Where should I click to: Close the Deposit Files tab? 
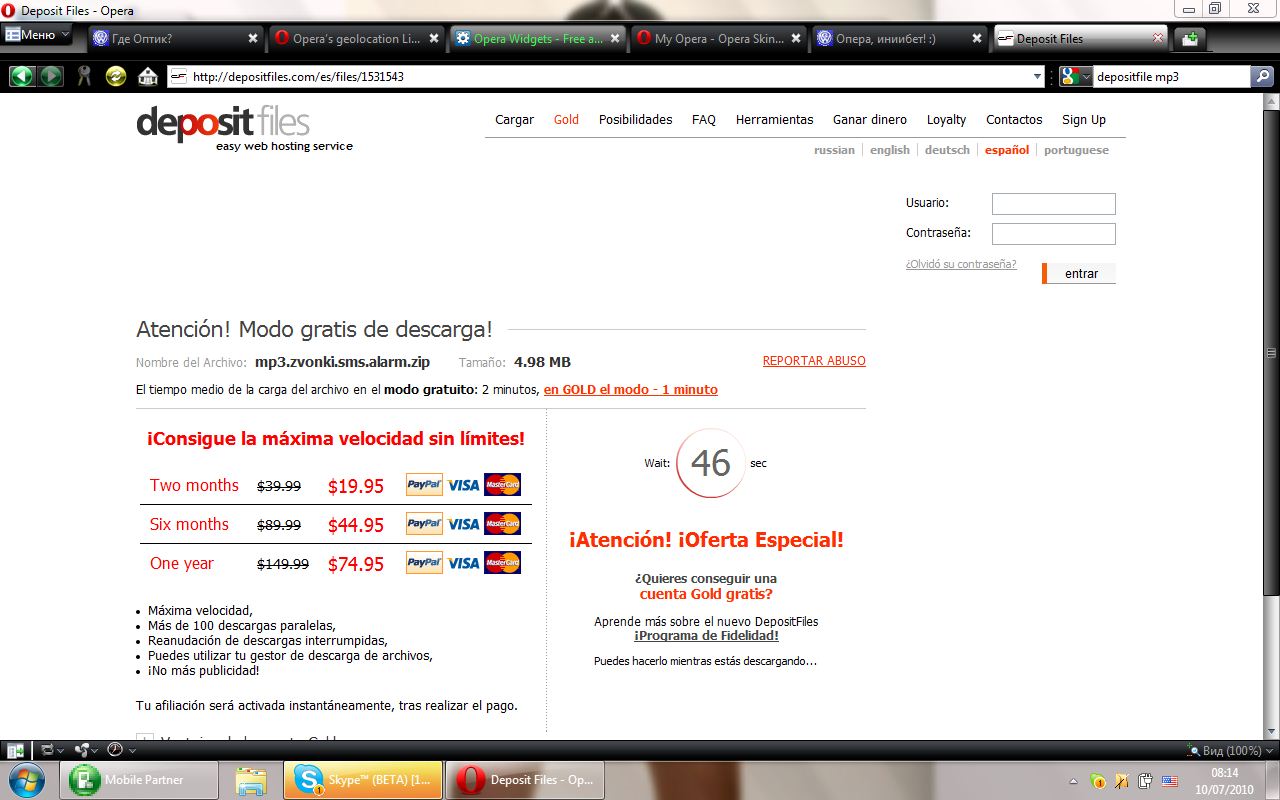[1158, 39]
